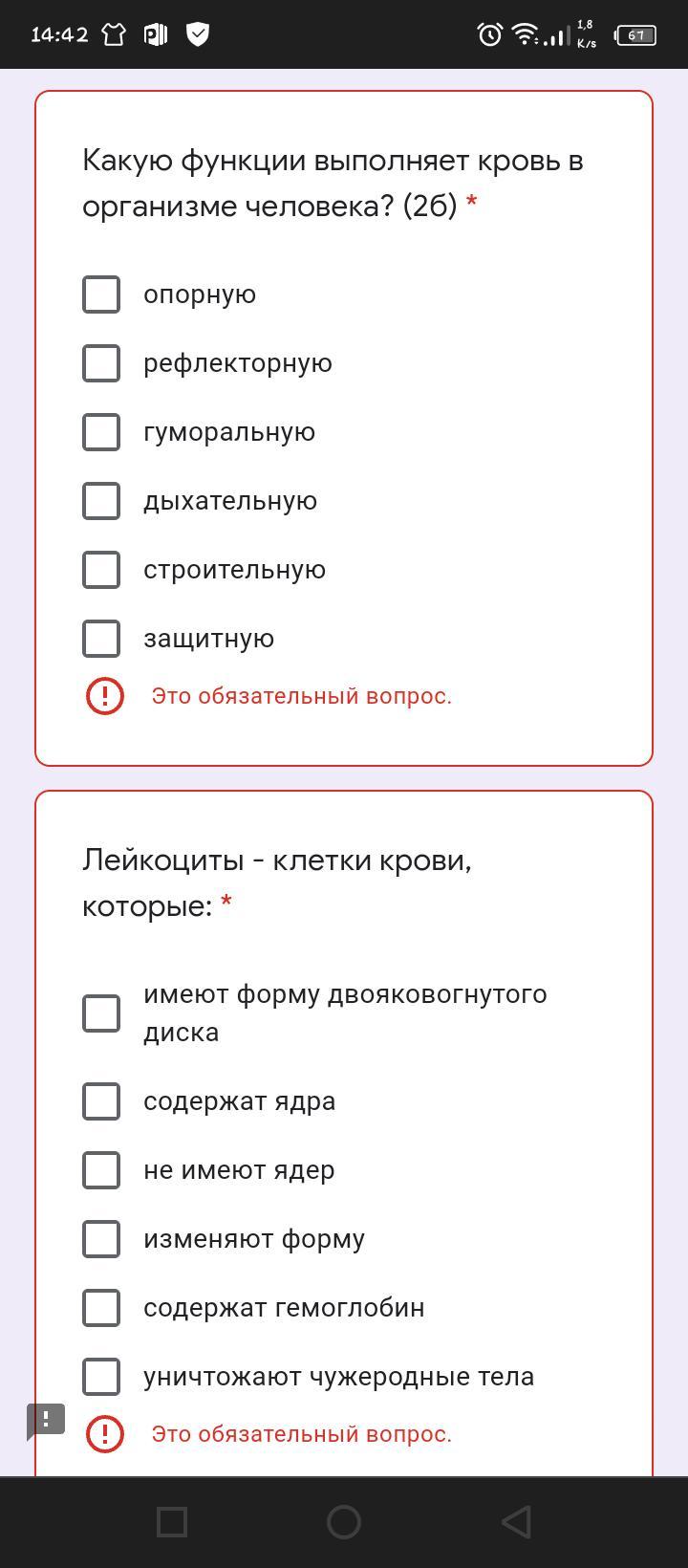Tick the "содержат гемоглобин" checkbox
This screenshot has height=1568, width=688.
click(101, 1308)
